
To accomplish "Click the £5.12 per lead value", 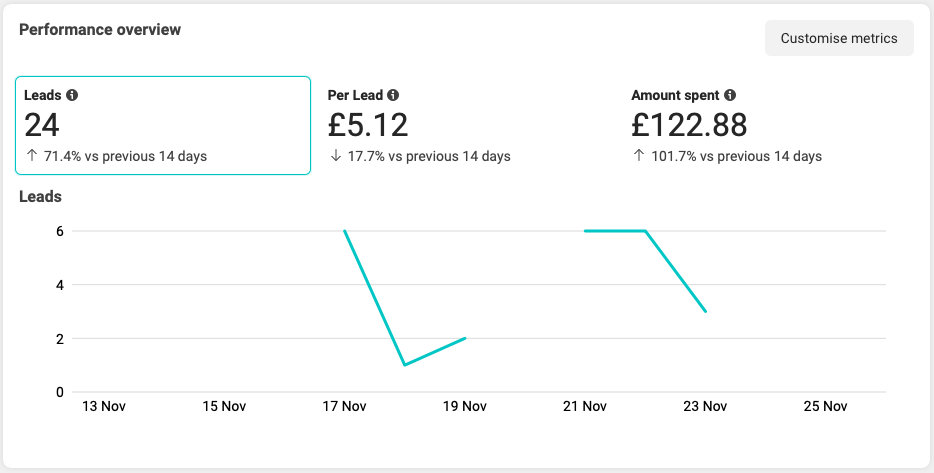I will point(368,125).
